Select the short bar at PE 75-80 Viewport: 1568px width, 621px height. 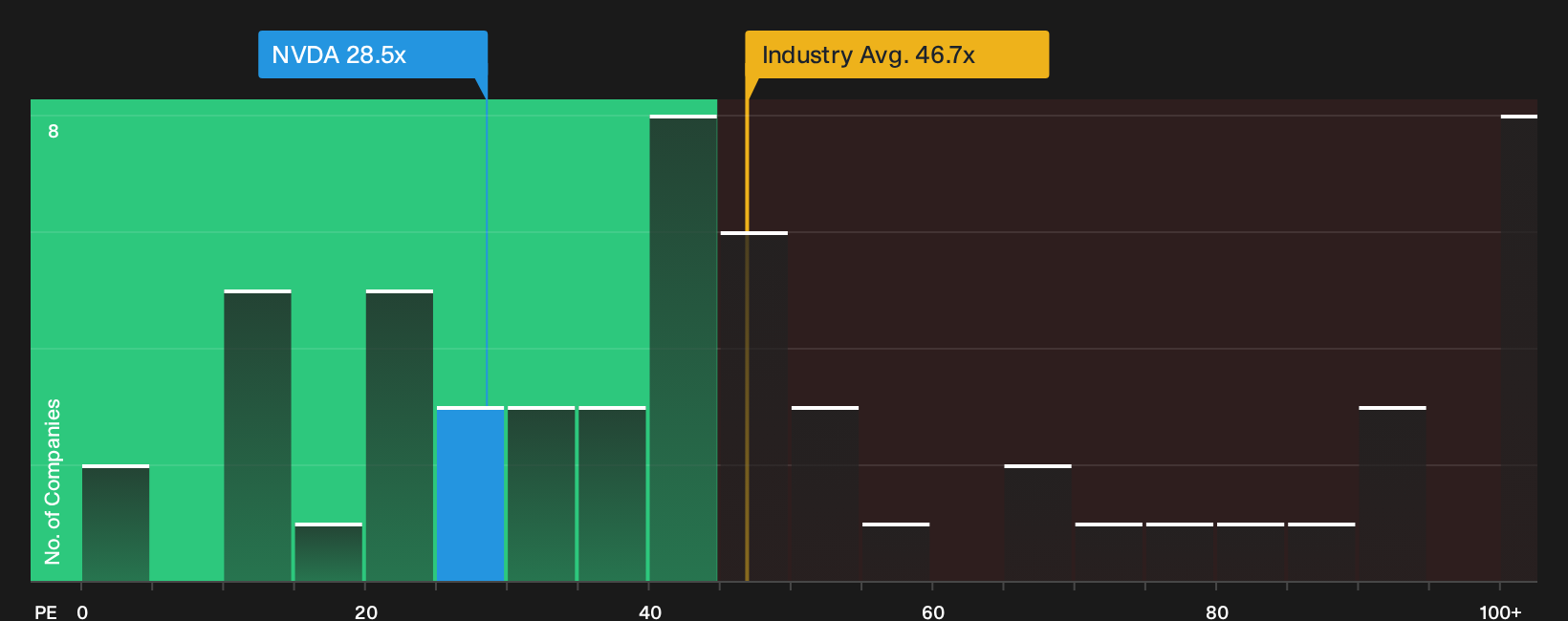click(1180, 552)
